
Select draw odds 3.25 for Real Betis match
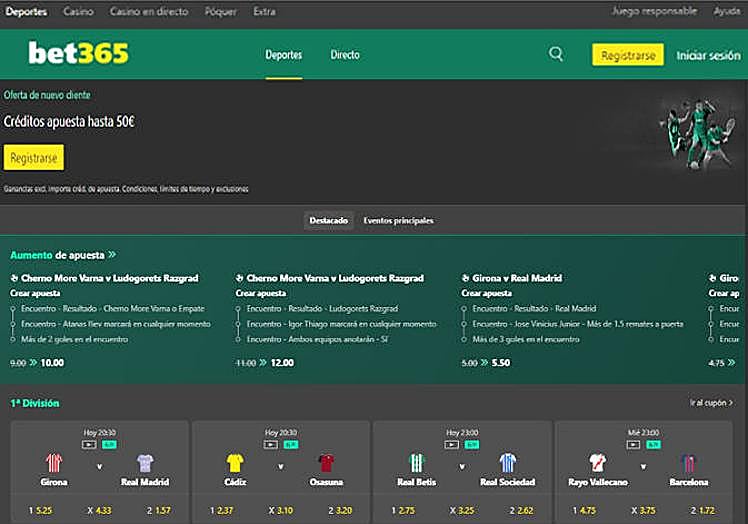click(461, 510)
